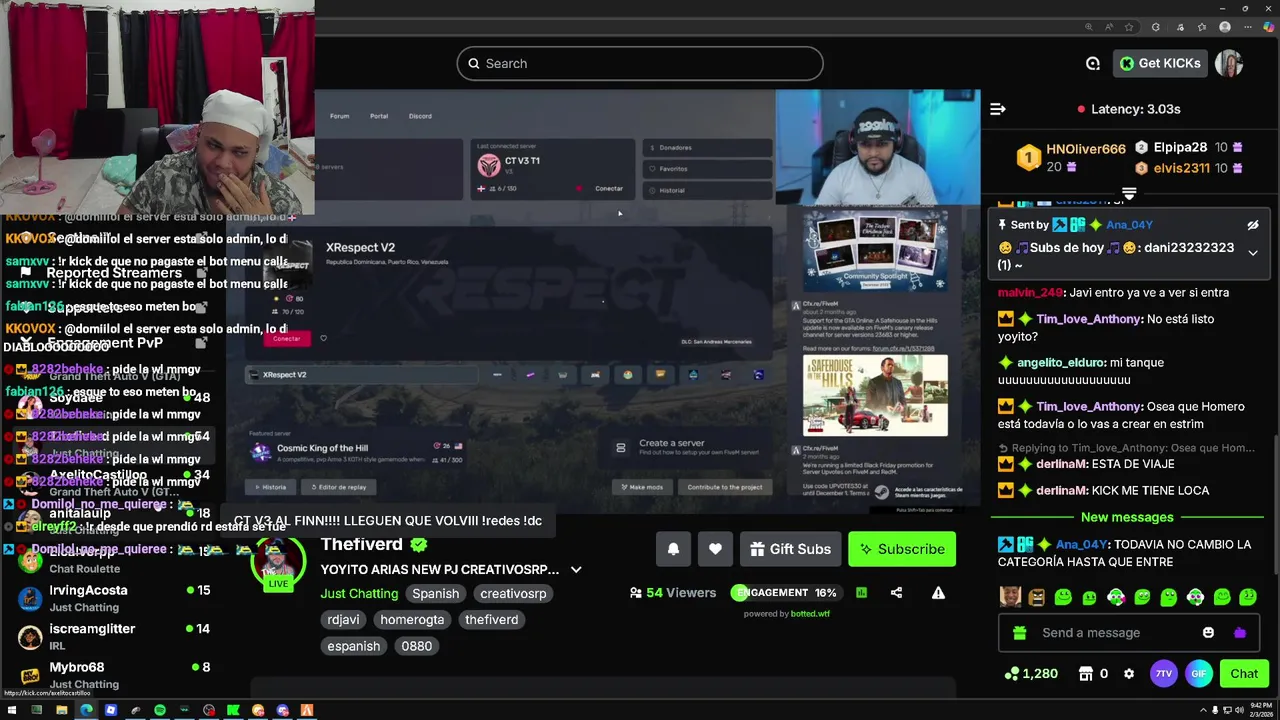Screen dimensions: 1280x720
Task: Open the GIF picker button
Action: pos(1198,674)
